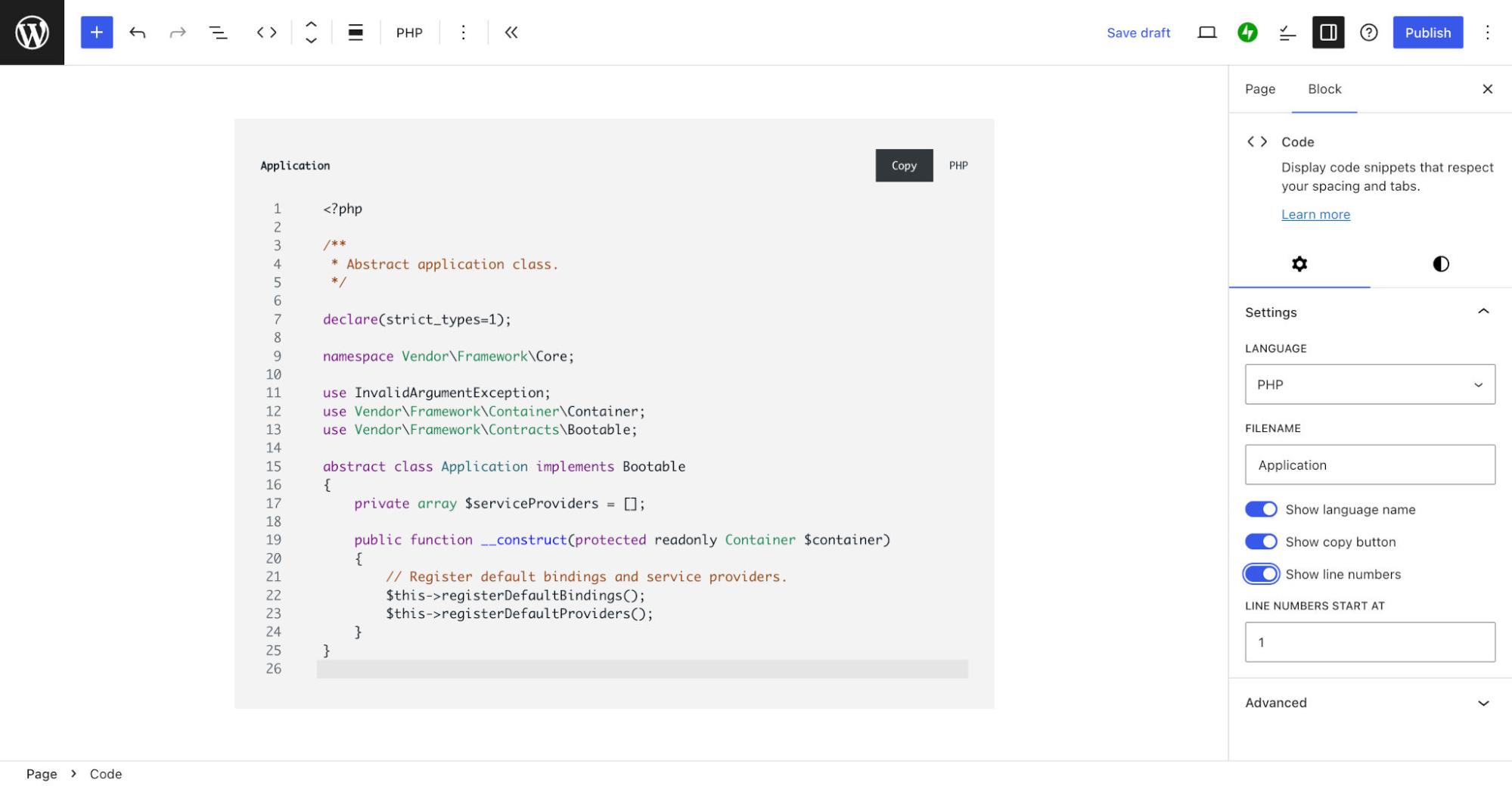Viewport: 1512px width, 786px height.
Task: Open the Learn more link
Action: coord(1315,215)
